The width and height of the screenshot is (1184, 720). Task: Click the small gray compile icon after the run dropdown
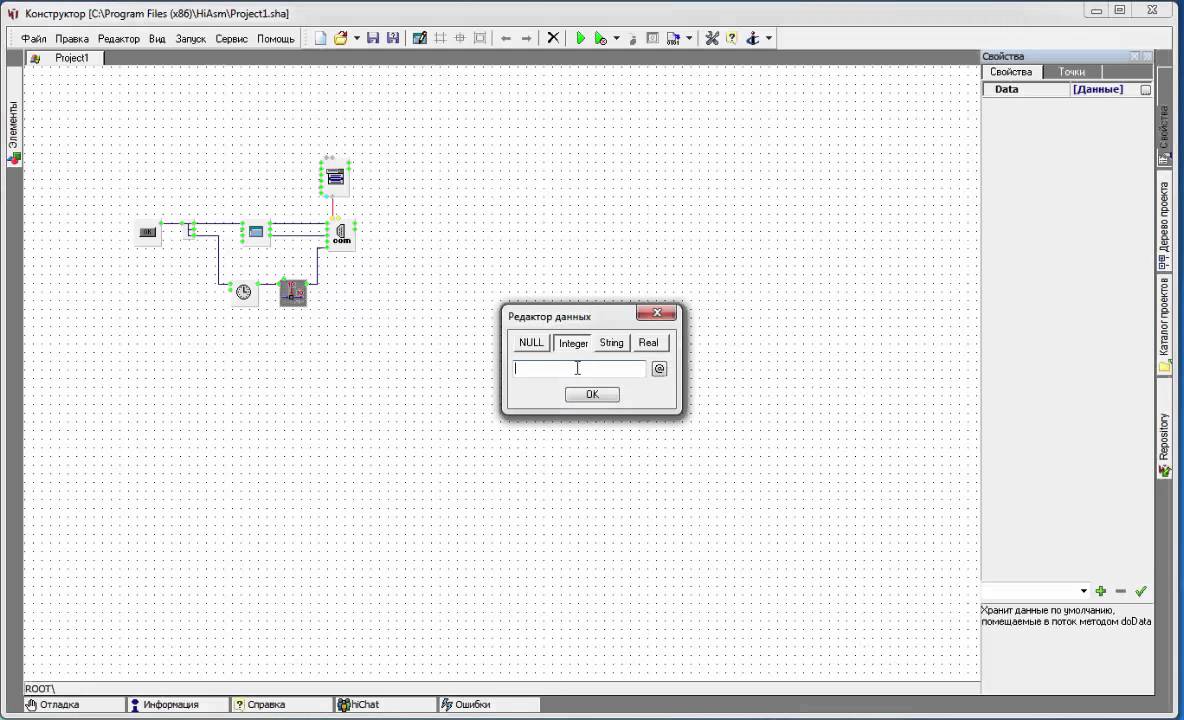pos(633,39)
